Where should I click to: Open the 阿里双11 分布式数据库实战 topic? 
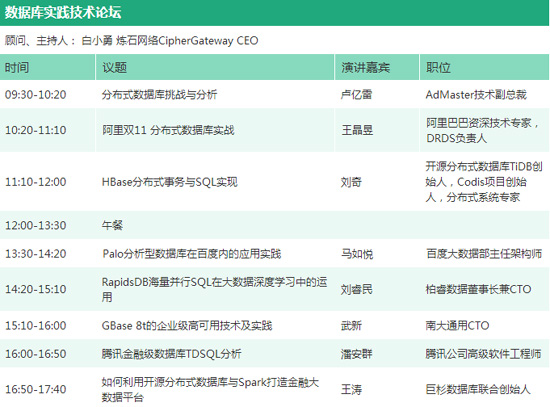click(x=168, y=130)
